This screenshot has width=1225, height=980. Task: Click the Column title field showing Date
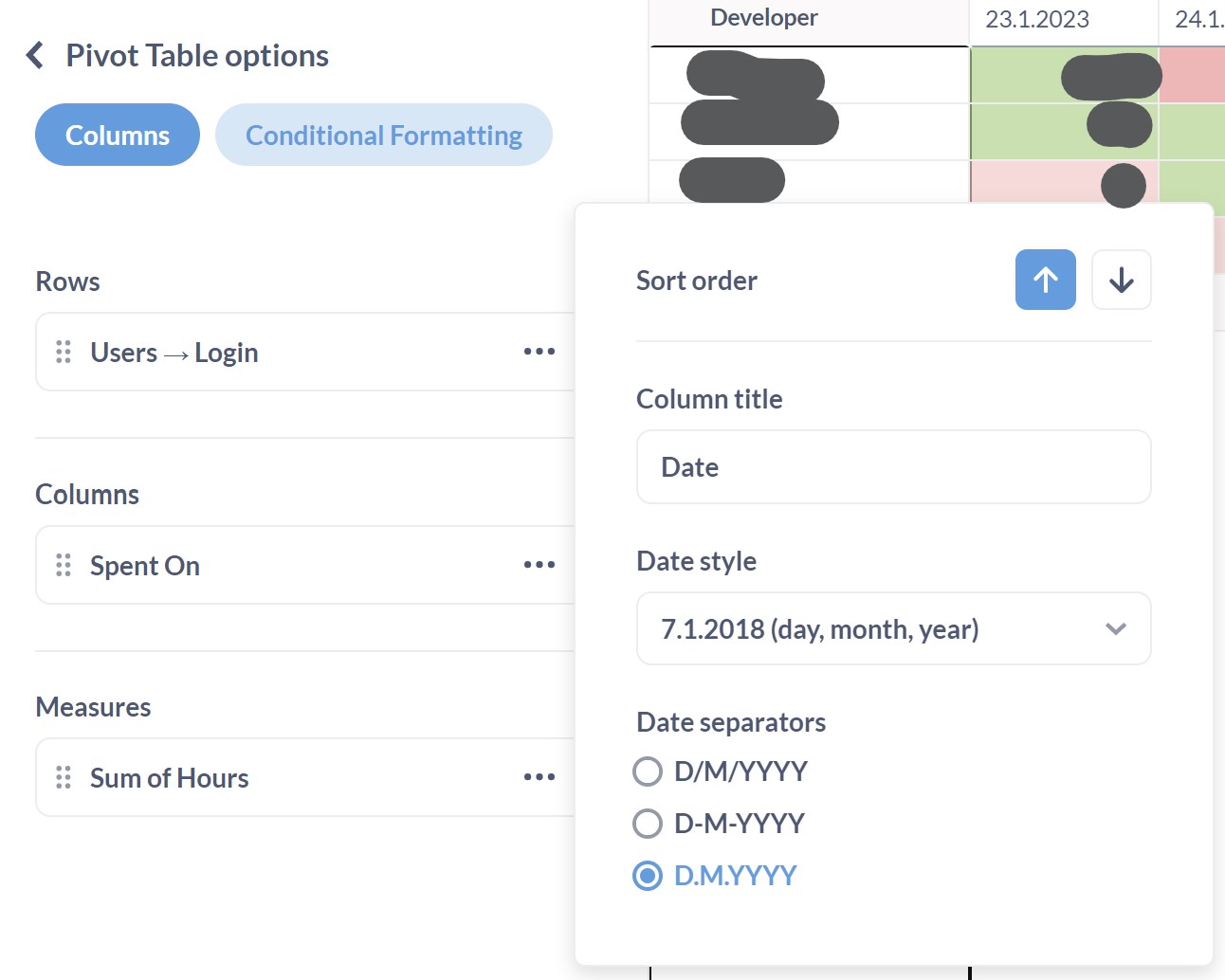click(x=892, y=466)
